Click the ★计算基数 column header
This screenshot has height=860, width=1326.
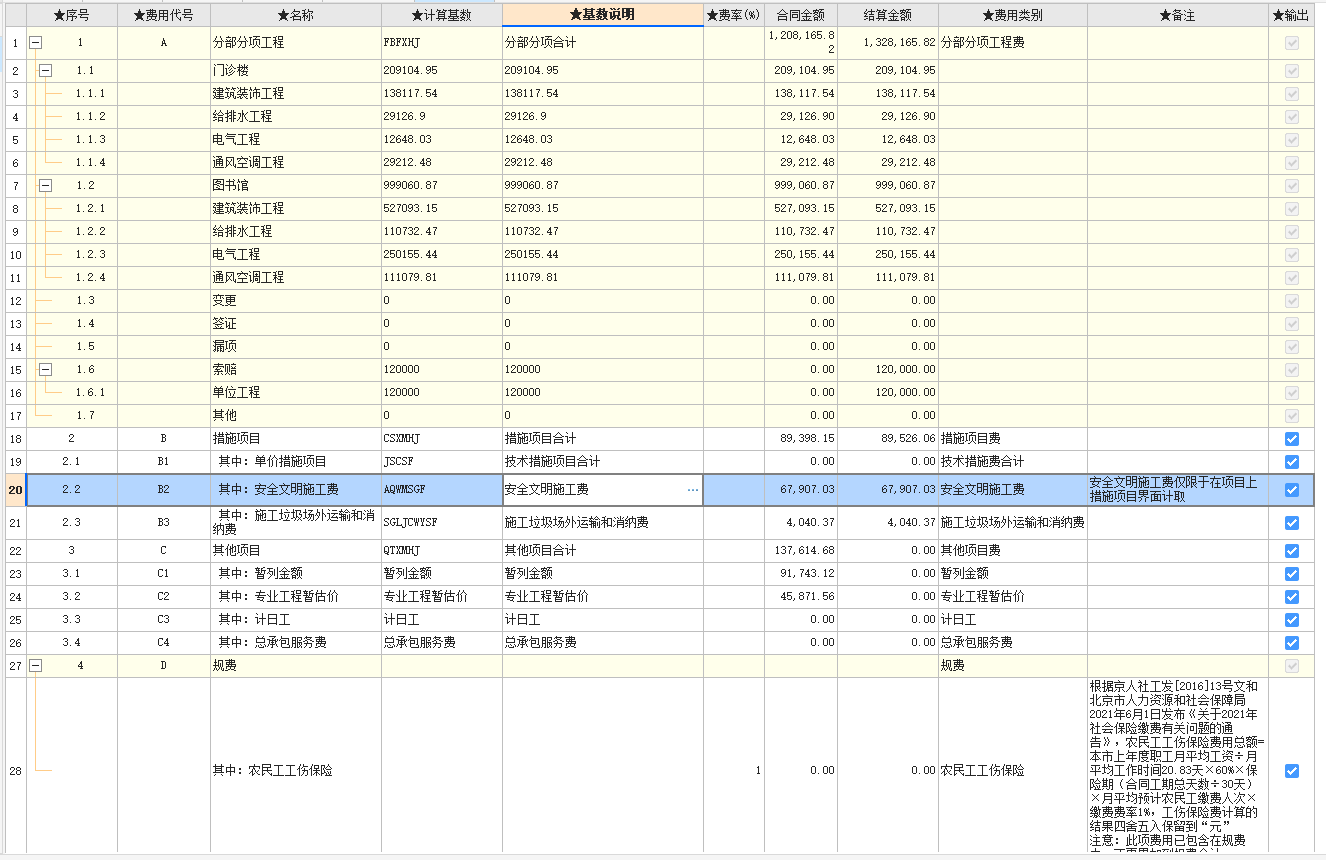(442, 15)
